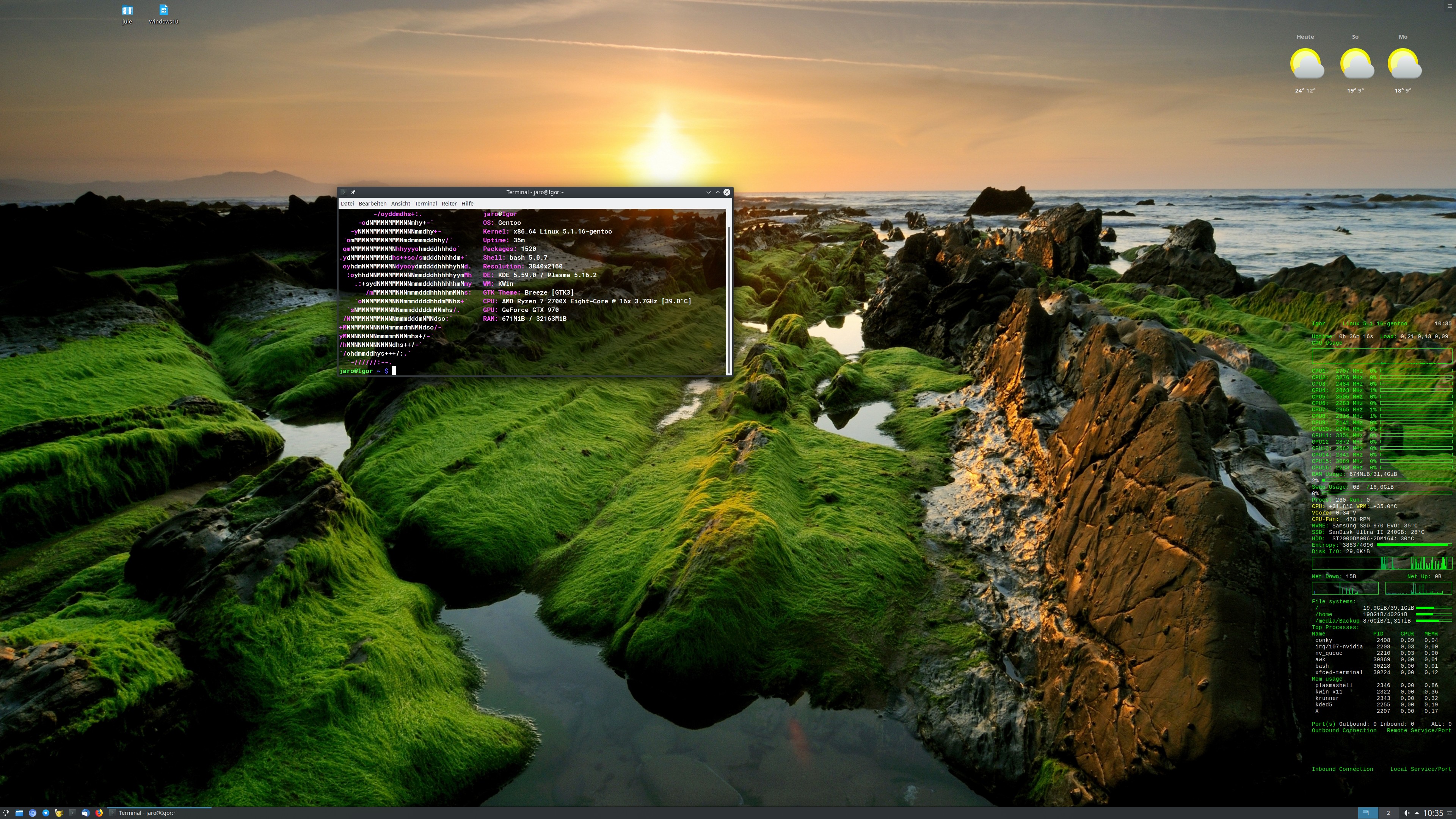Open the Windows10 desktop file

(163, 11)
